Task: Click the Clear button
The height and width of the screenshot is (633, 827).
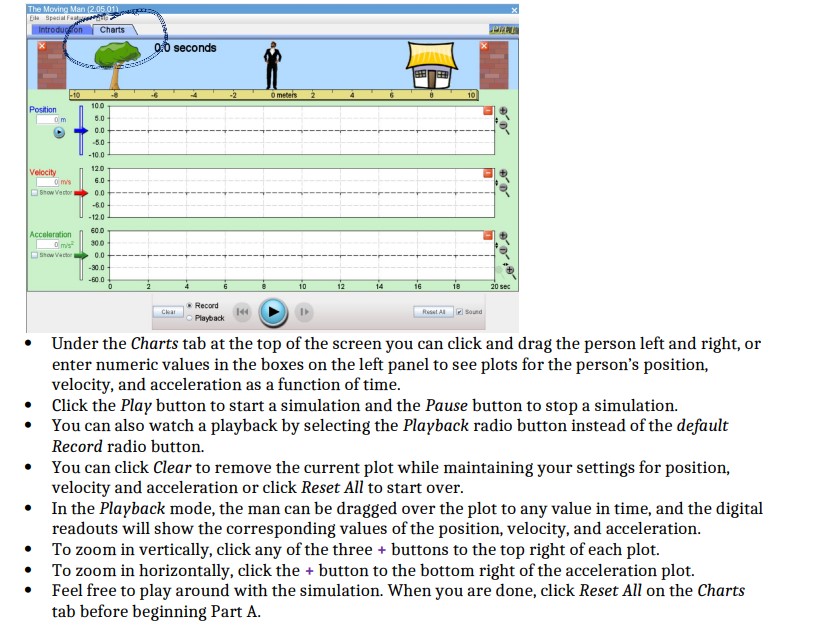Action: coord(167,312)
